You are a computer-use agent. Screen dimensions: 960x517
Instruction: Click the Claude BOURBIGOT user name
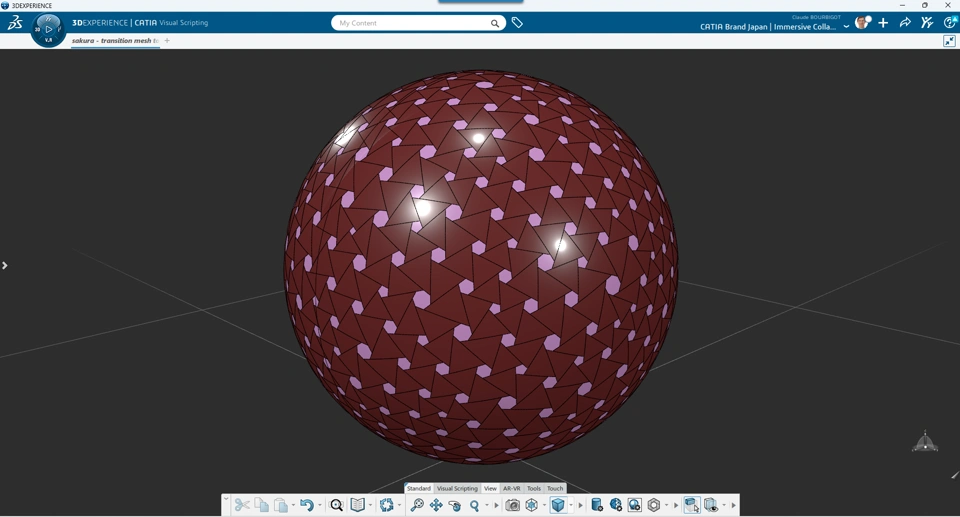[x=816, y=17]
